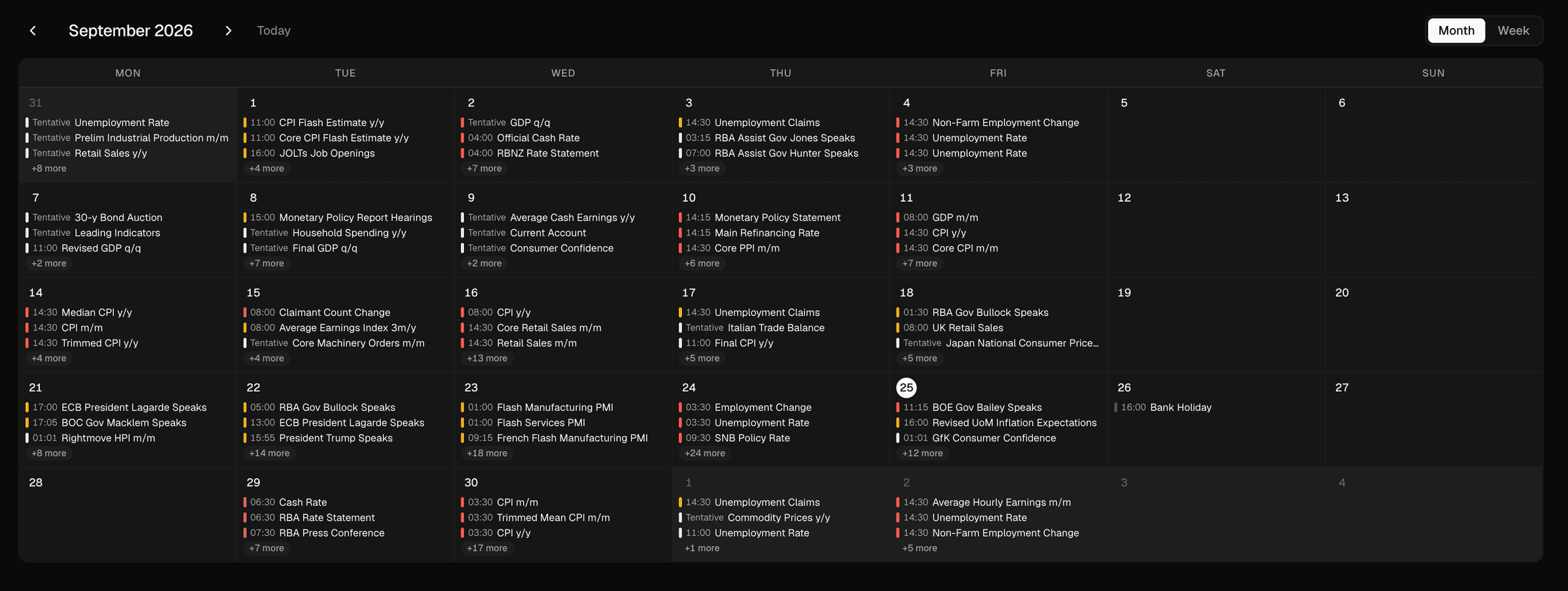Screen dimensions: 1568x591
Task: Open RBA Press Conference event
Action: [x=345, y=534]
